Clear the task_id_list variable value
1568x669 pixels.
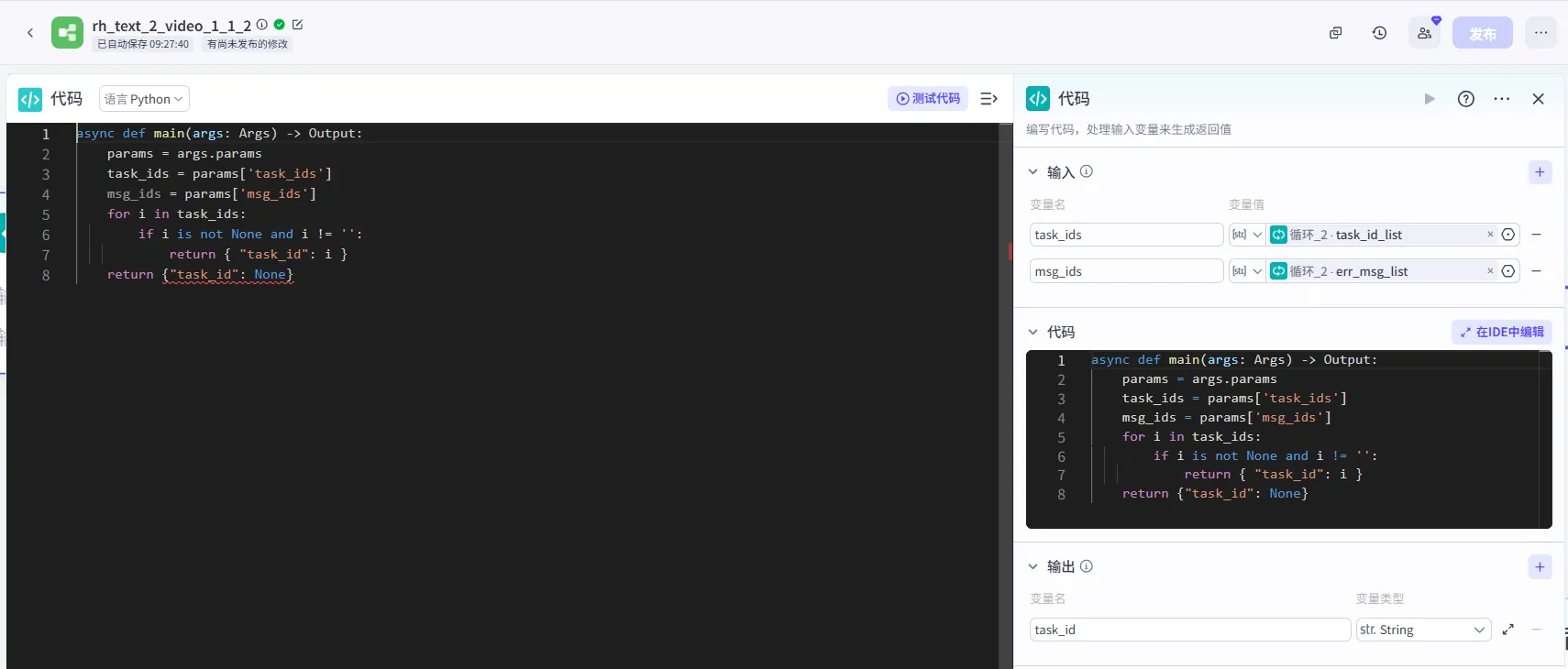(x=1490, y=235)
